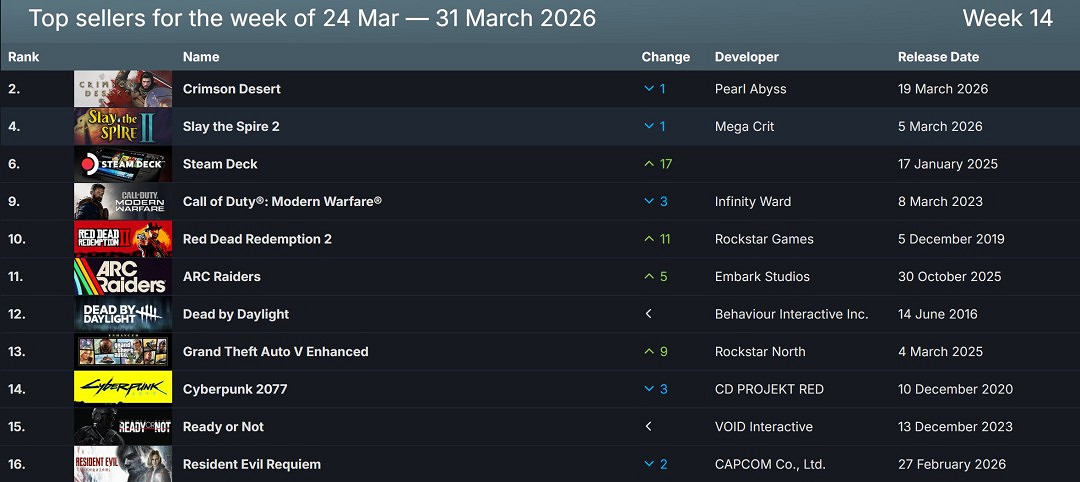Open the Grand Theft Auto V Enhanced title
1080x482 pixels.
[276, 351]
